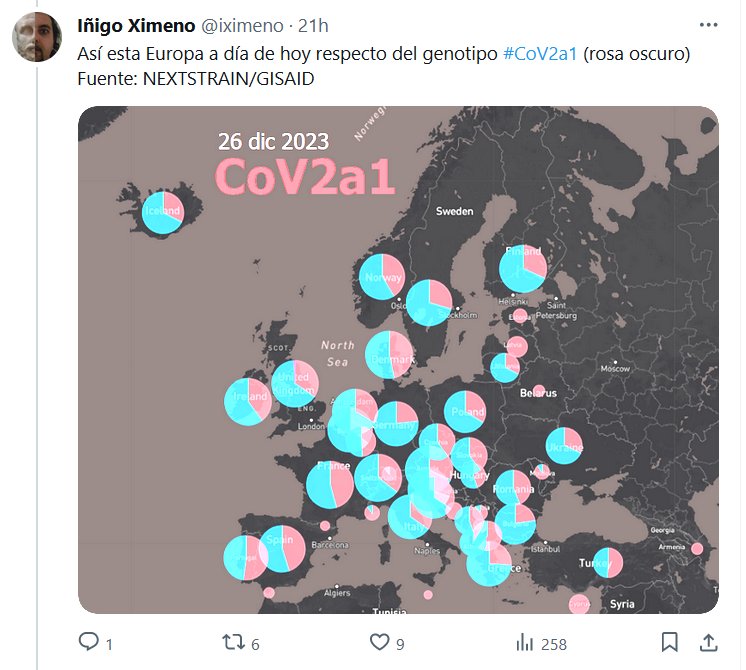The image size is (746, 670).
Task: Repost this tweet using the retweet icon
Action: coord(232,642)
